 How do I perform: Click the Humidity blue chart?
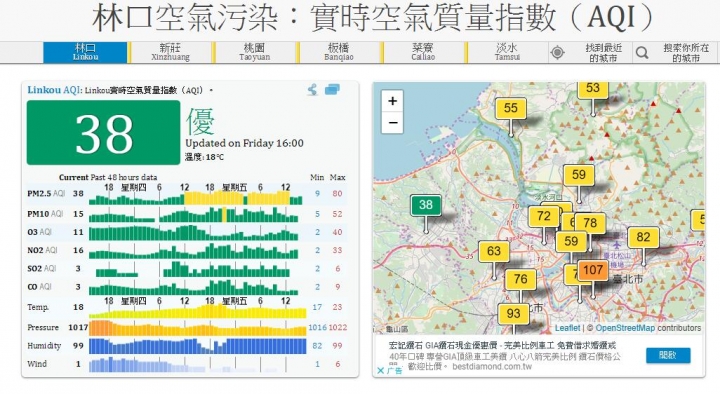[x=197, y=346]
